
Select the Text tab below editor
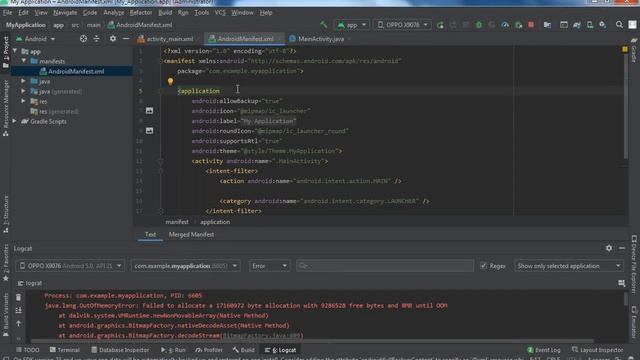150,234
